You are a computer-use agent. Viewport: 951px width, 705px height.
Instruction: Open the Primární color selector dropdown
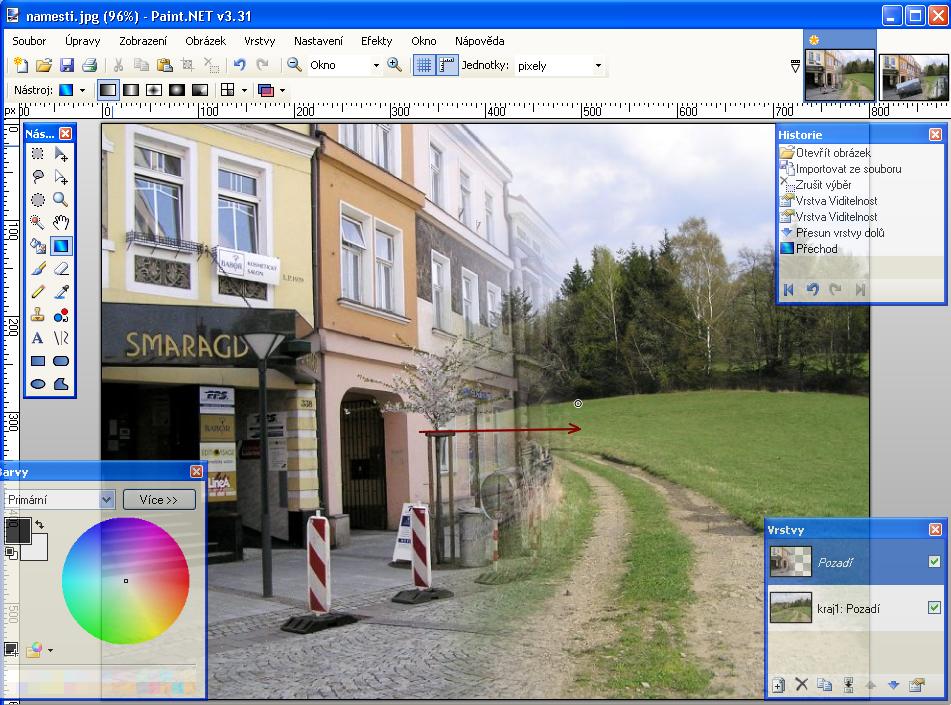(x=107, y=499)
